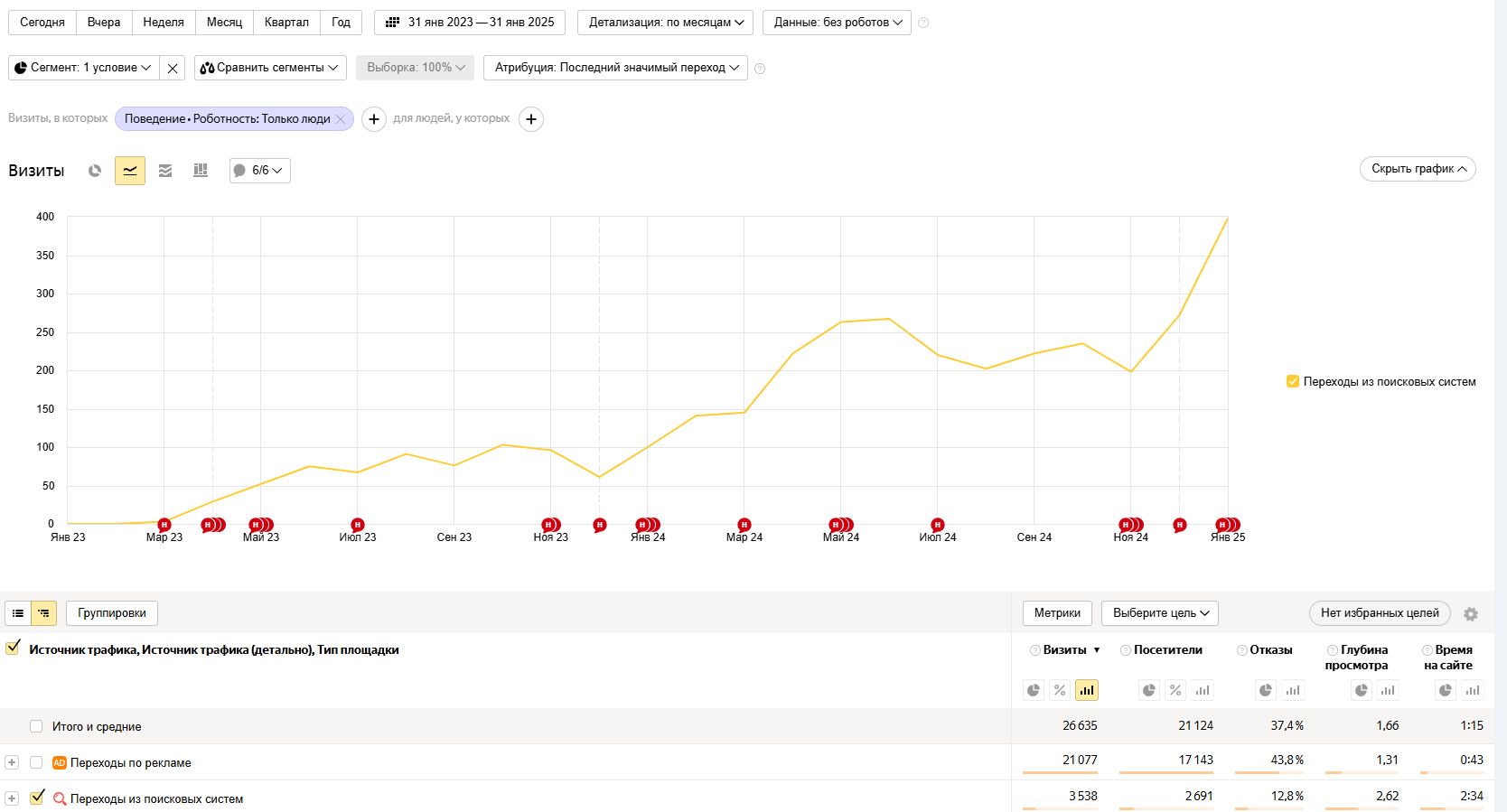
Task: Remove the segment with X icon
Action: [x=173, y=68]
